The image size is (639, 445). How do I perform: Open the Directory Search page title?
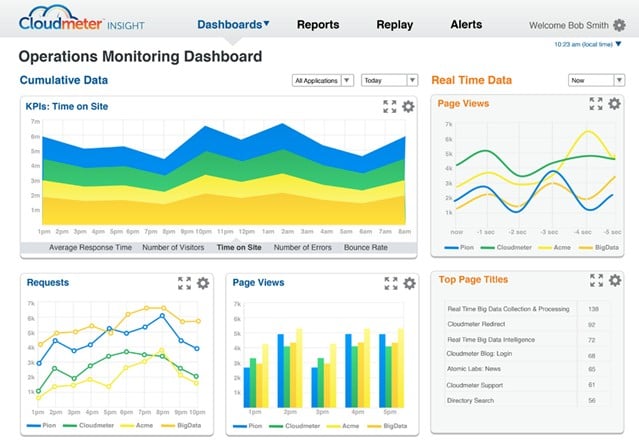[x=470, y=401]
